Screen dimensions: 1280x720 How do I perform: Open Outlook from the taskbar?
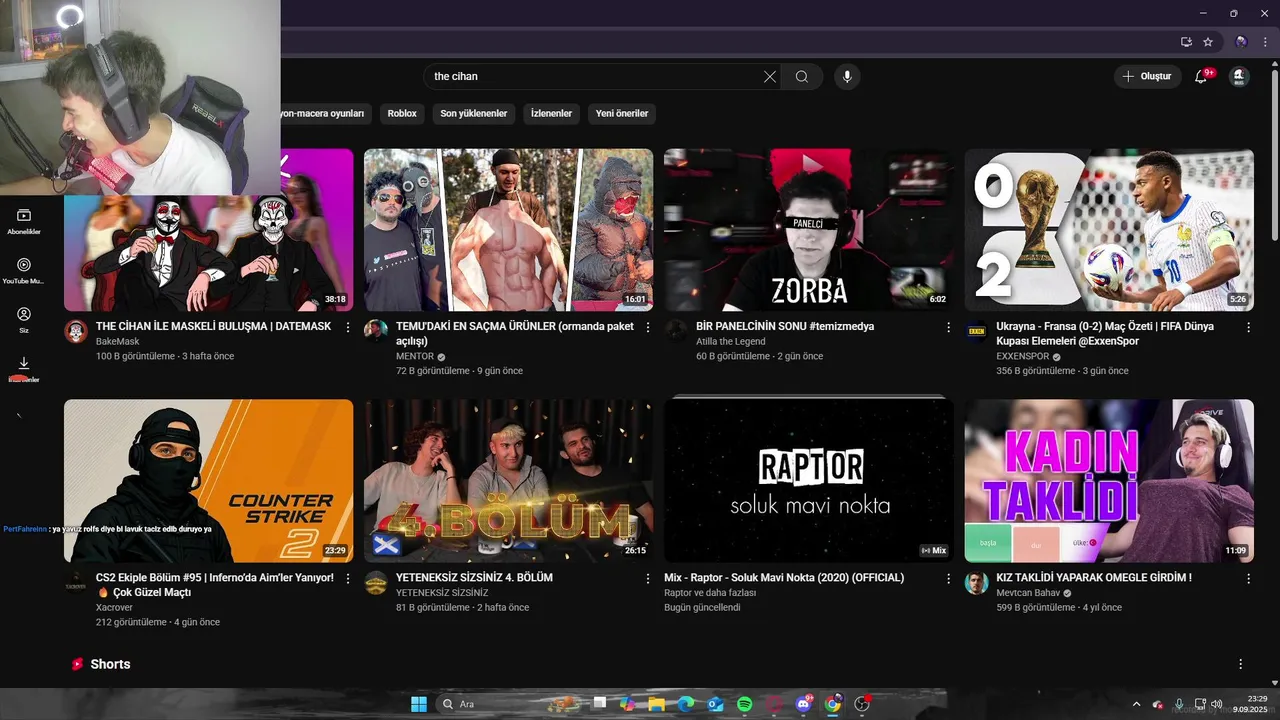pyautogui.click(x=715, y=704)
